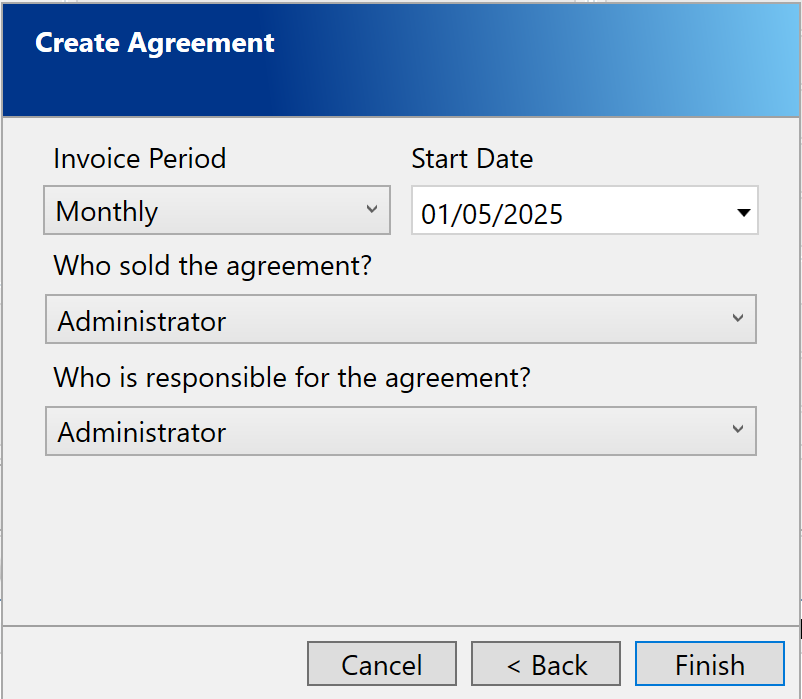Image resolution: width=802 pixels, height=699 pixels.
Task: Click the chevron on the seller dropdown
Action: click(738, 319)
